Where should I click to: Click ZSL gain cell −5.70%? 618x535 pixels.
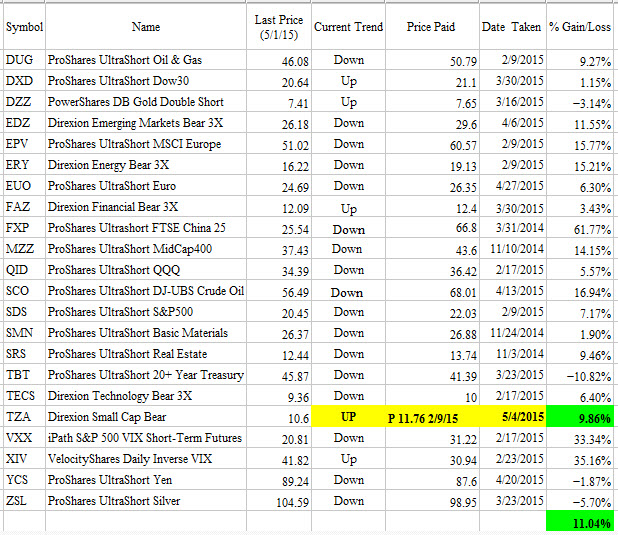580,501
